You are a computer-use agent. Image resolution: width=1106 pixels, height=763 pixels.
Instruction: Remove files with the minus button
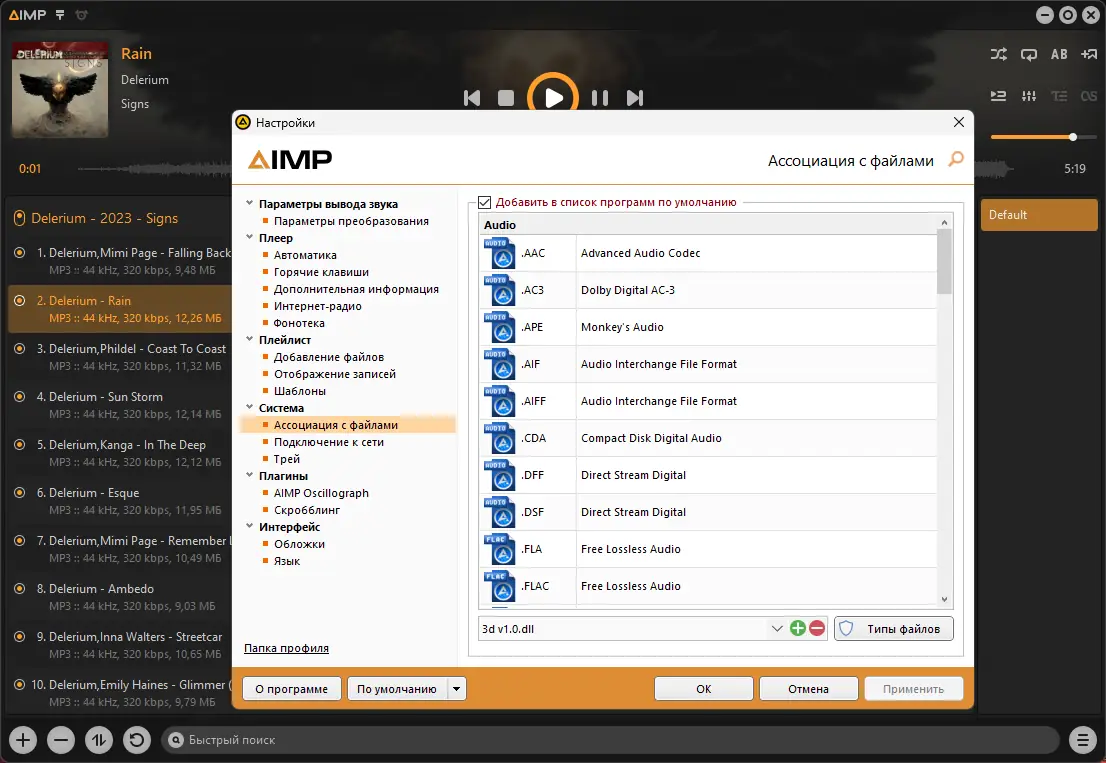tap(61, 740)
